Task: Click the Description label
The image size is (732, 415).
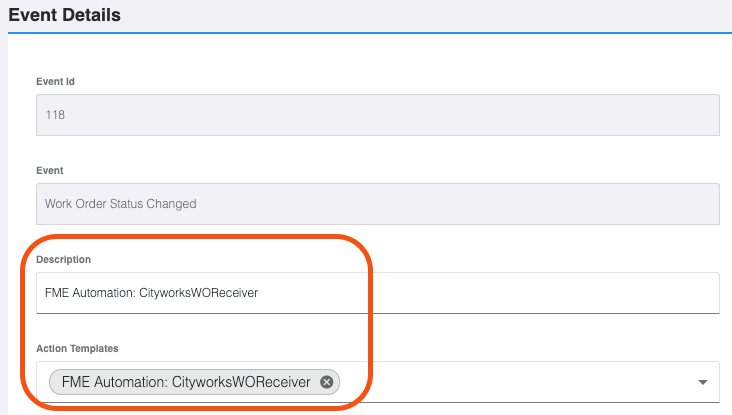Action: coord(63,260)
